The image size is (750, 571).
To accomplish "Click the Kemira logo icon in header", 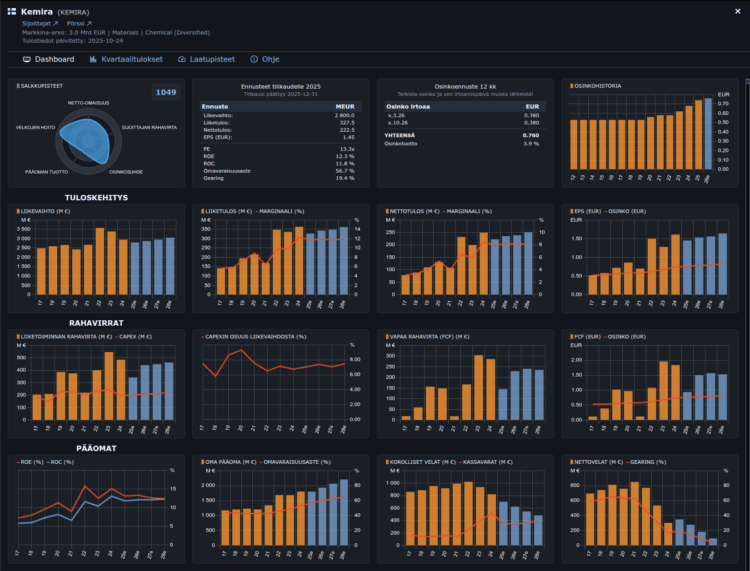I will (11, 11).
